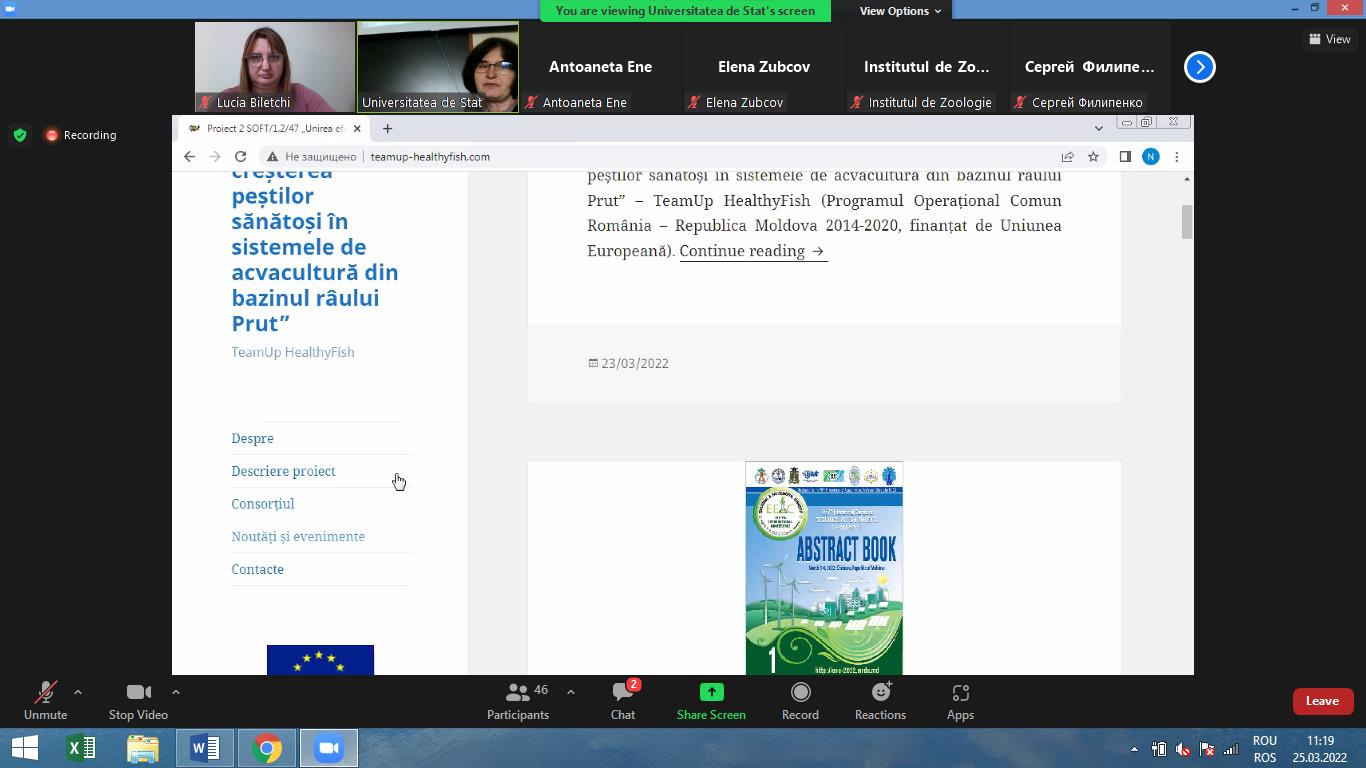The height and width of the screenshot is (768, 1366).
Task: Unmute the microphone in Zoom
Action: tap(45, 699)
